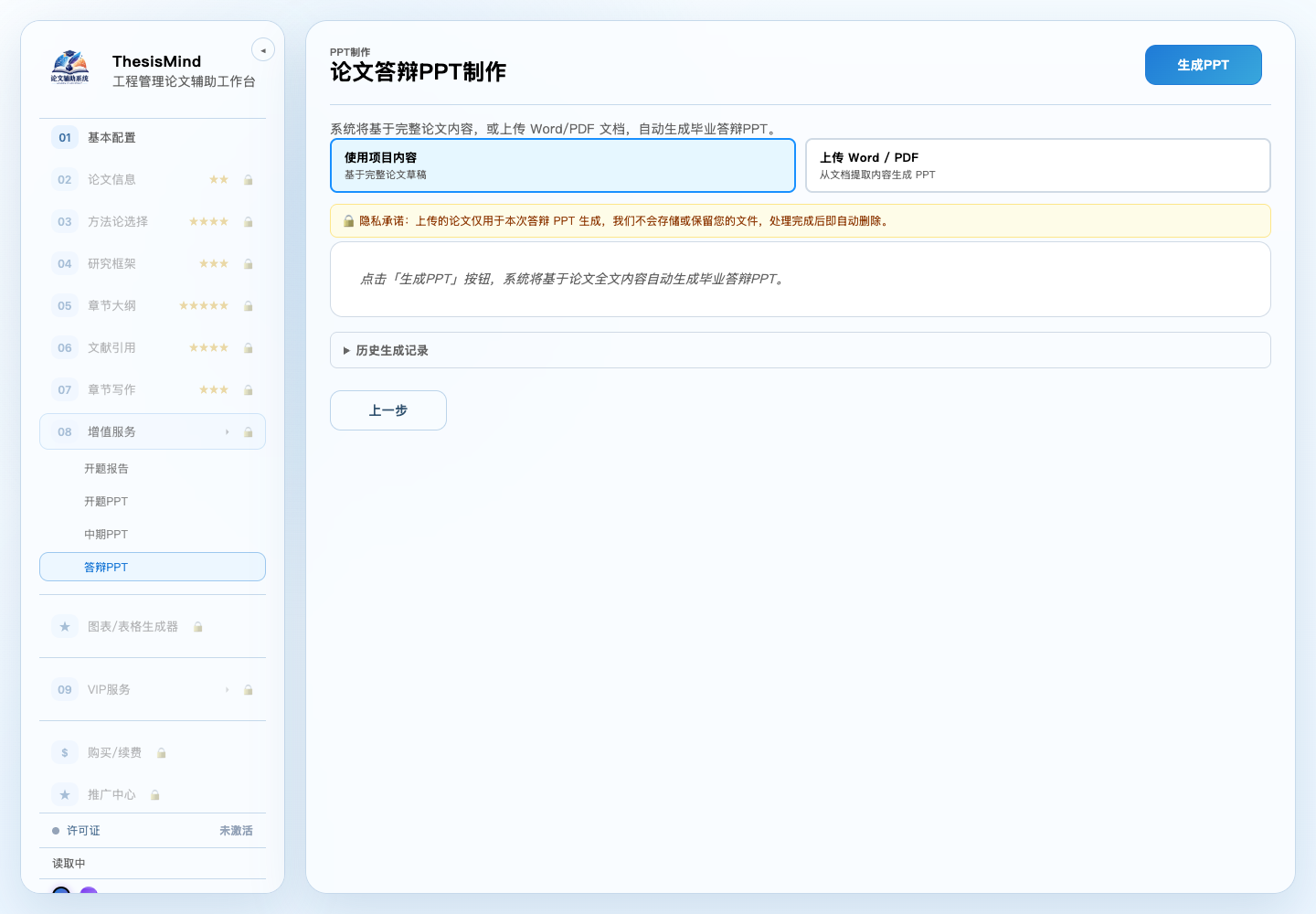Viewport: 1316px width, 914px height.
Task: Click the lock icon beside 图表/表格生成器
Action: coord(198,627)
